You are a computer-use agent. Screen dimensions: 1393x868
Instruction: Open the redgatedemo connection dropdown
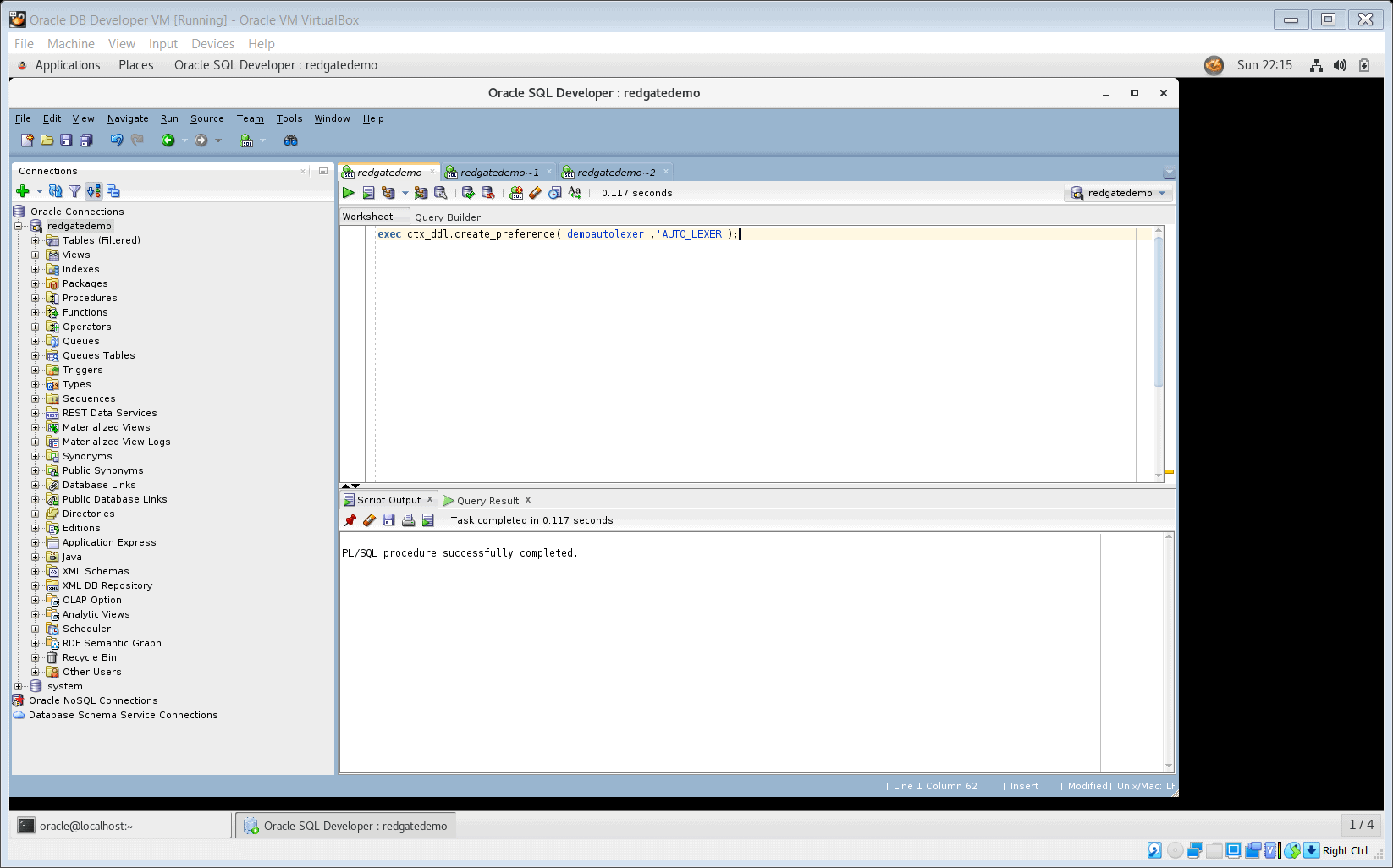[1117, 193]
